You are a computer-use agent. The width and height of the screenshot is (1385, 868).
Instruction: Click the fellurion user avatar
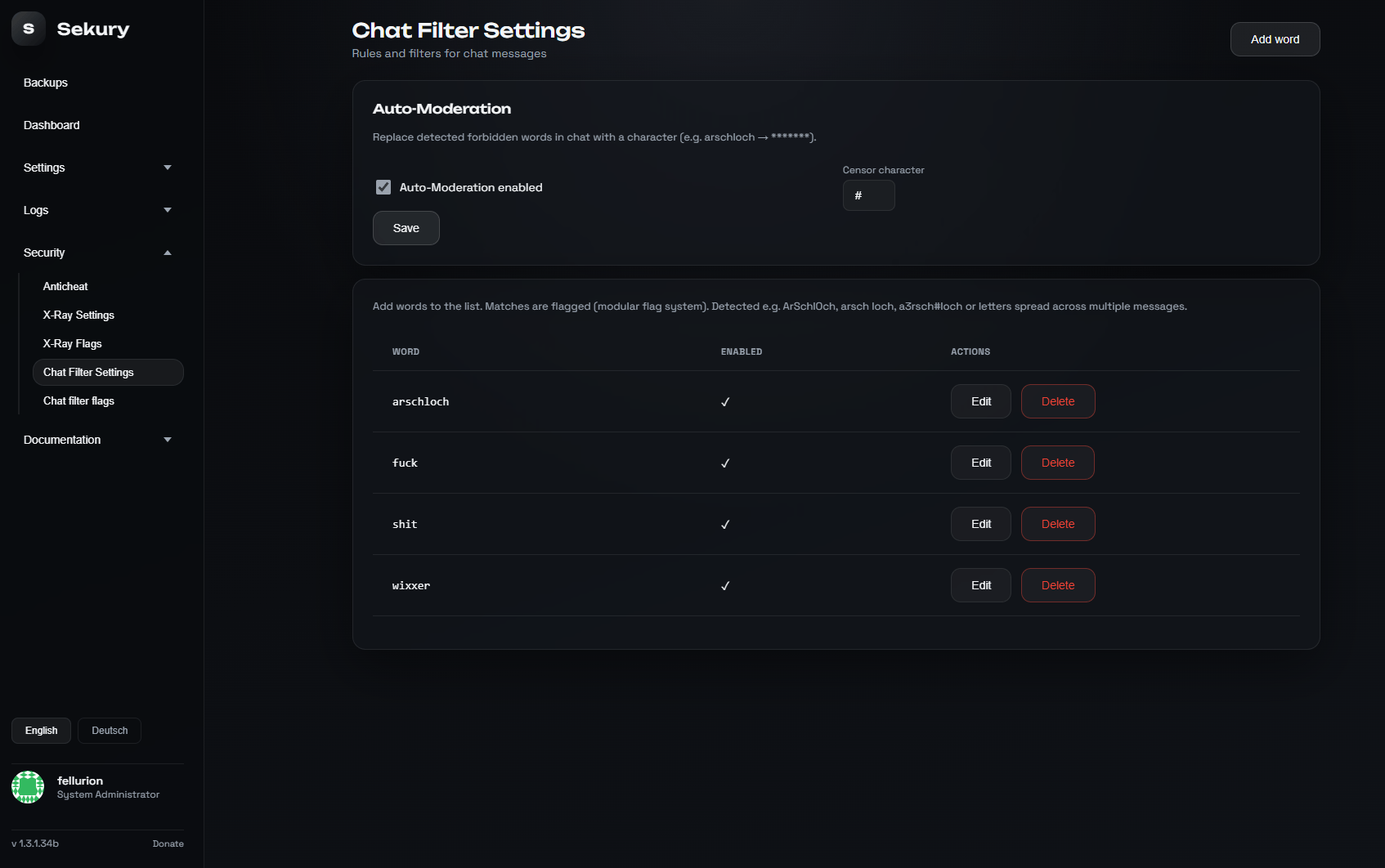(x=28, y=787)
